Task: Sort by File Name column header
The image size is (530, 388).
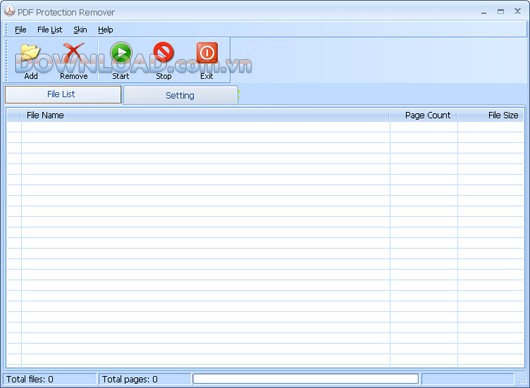Action: [205, 115]
